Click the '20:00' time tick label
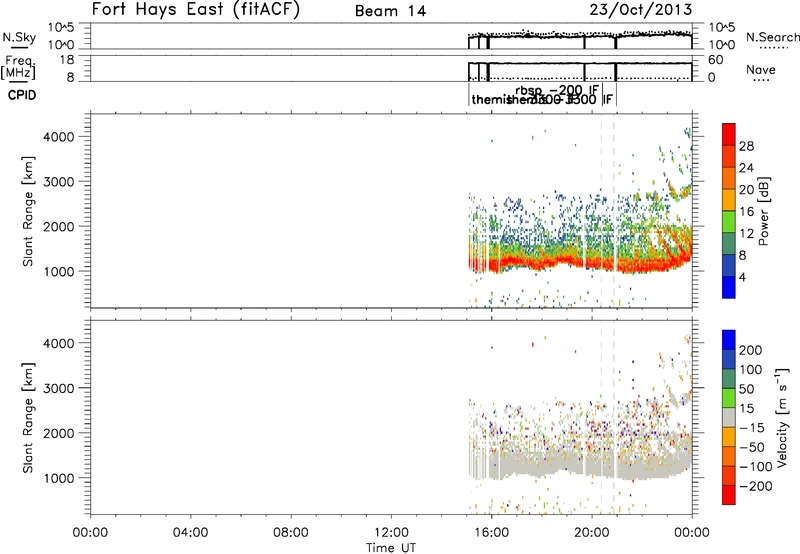Viewport: 800px width, 554px height. (591, 533)
